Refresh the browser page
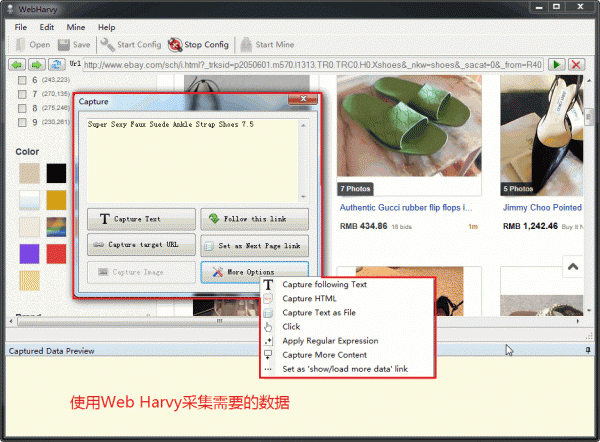Viewport: 600px width, 442px height. click(x=57, y=64)
